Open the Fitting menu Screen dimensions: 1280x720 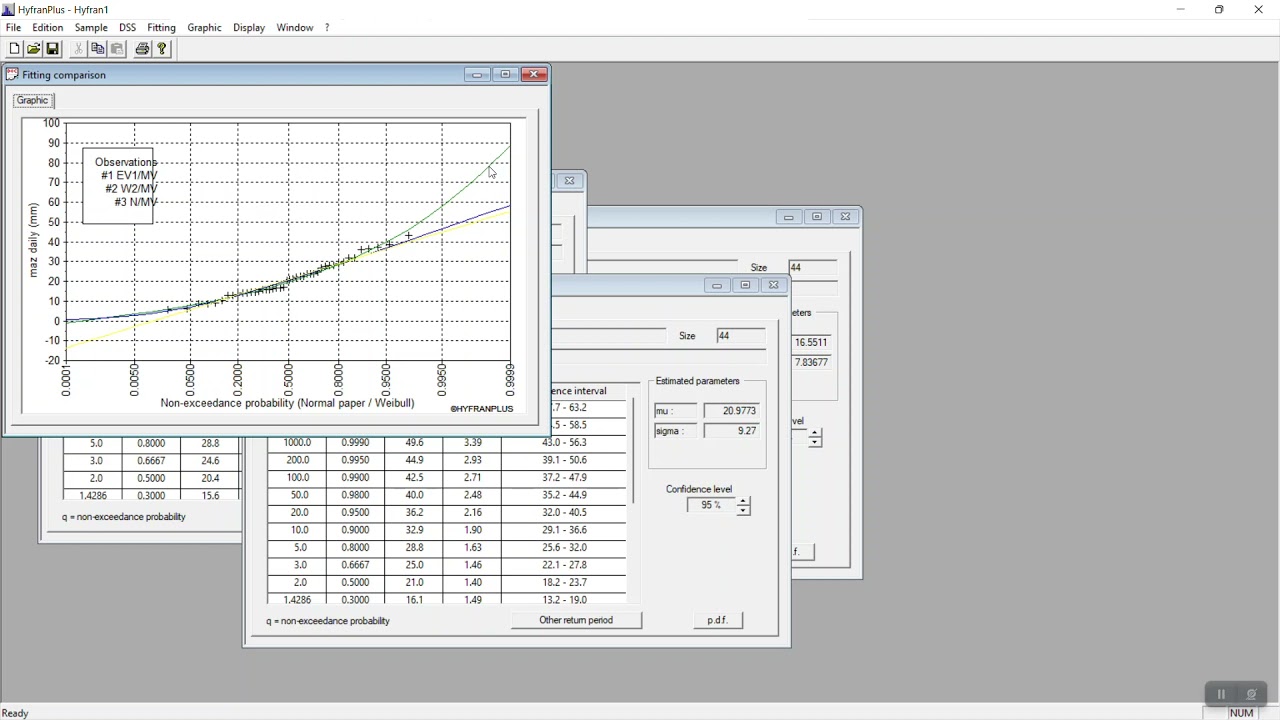click(x=161, y=28)
